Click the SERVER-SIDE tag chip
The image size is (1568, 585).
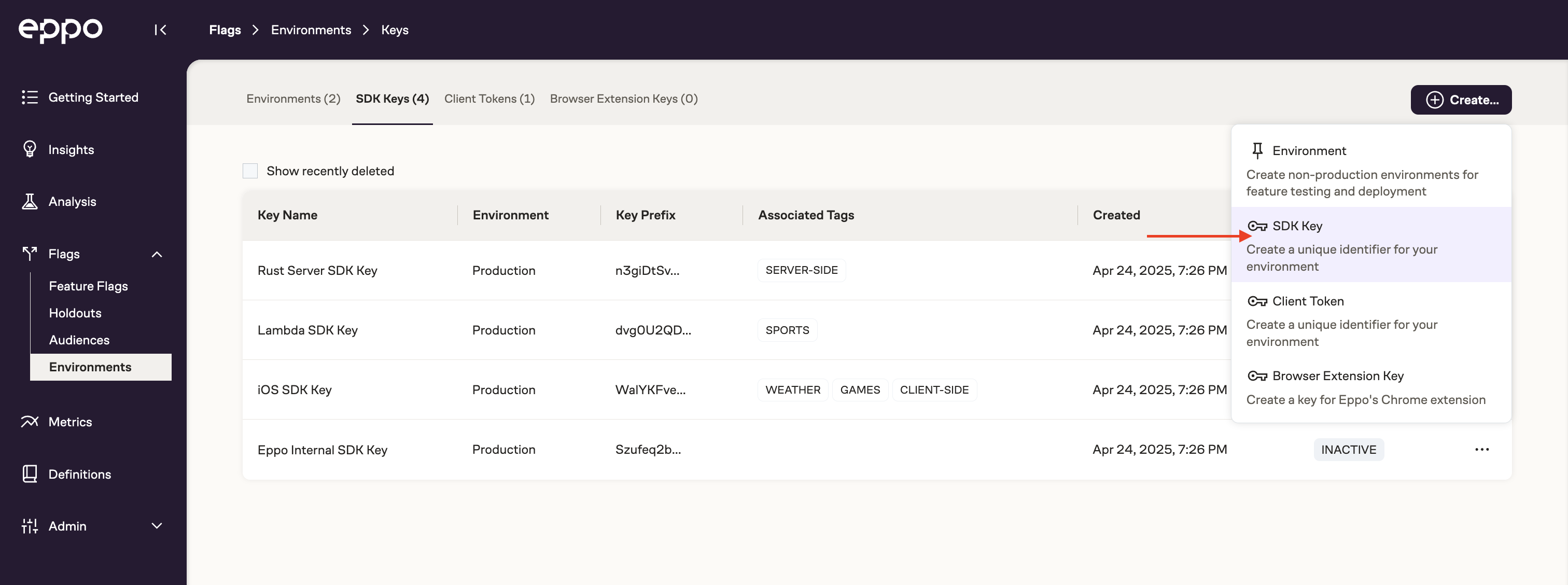pyautogui.click(x=801, y=270)
